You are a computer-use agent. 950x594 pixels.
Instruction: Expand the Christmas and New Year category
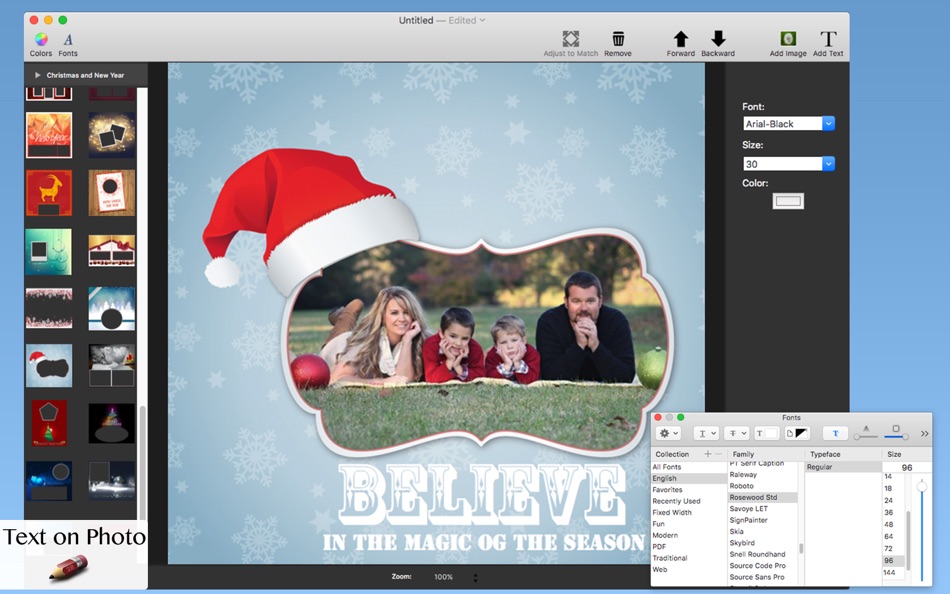pyautogui.click(x=38, y=75)
